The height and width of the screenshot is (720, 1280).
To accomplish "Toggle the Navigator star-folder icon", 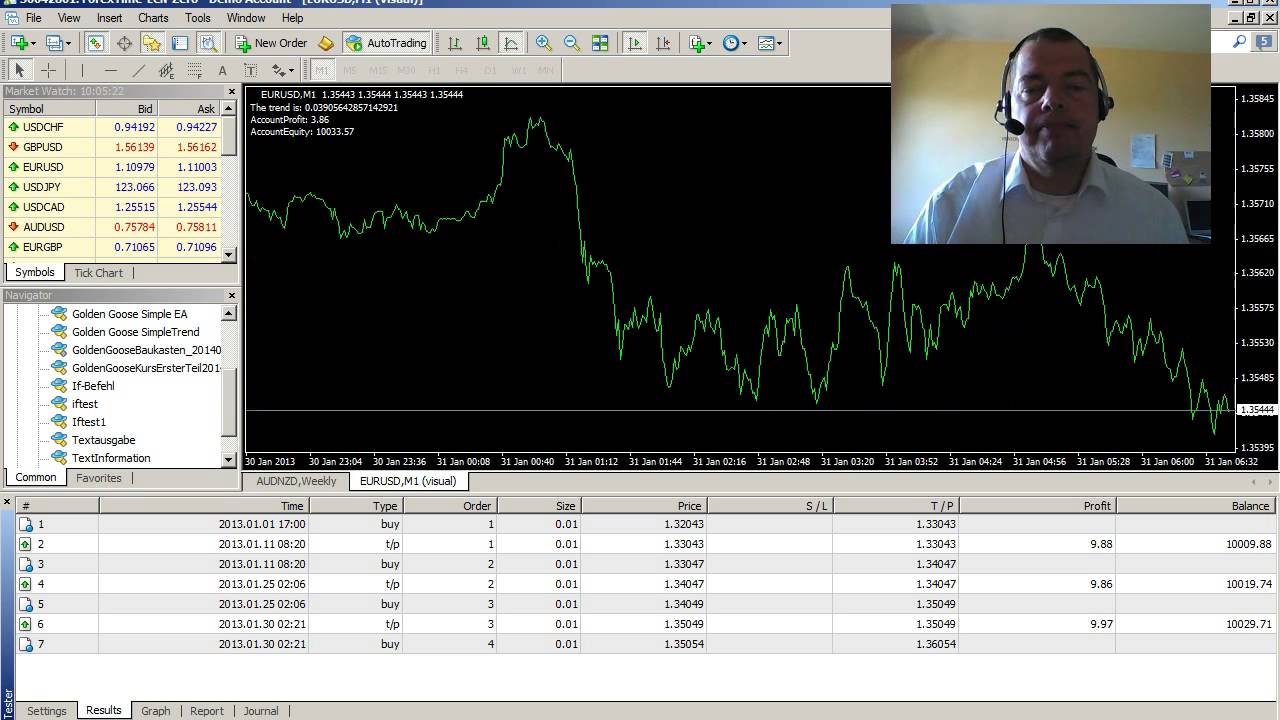I will tap(152, 43).
